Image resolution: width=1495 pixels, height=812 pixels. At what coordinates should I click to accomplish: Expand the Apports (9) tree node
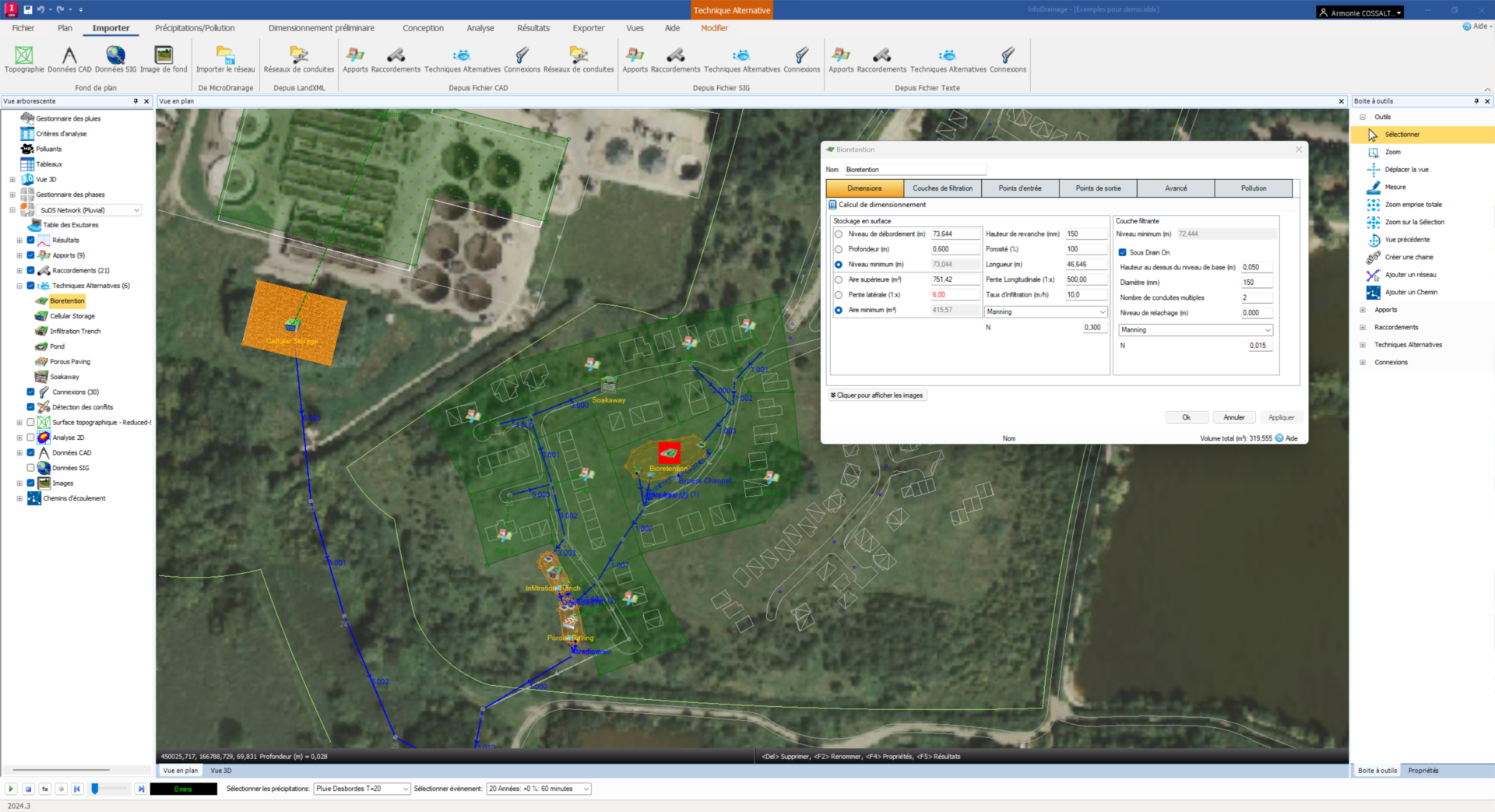tap(19, 255)
